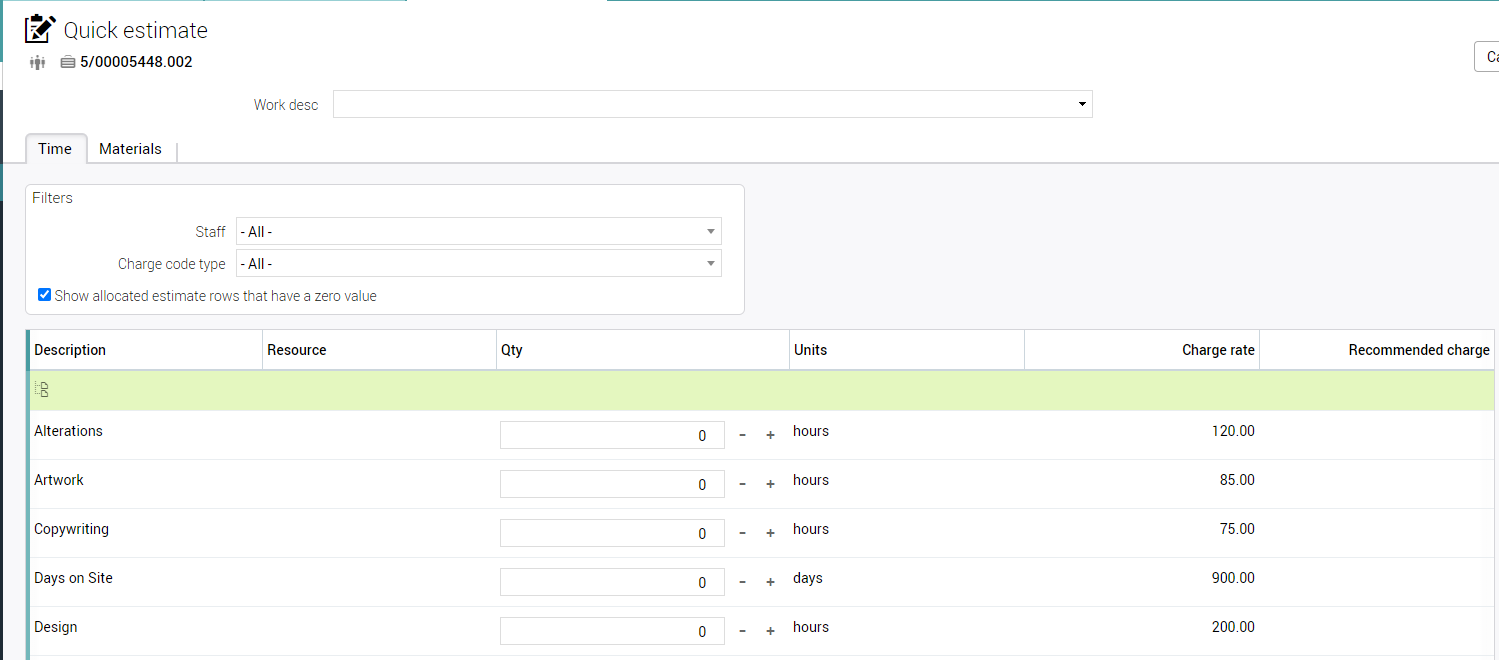Expand the Charge code type dropdown

coord(478,264)
